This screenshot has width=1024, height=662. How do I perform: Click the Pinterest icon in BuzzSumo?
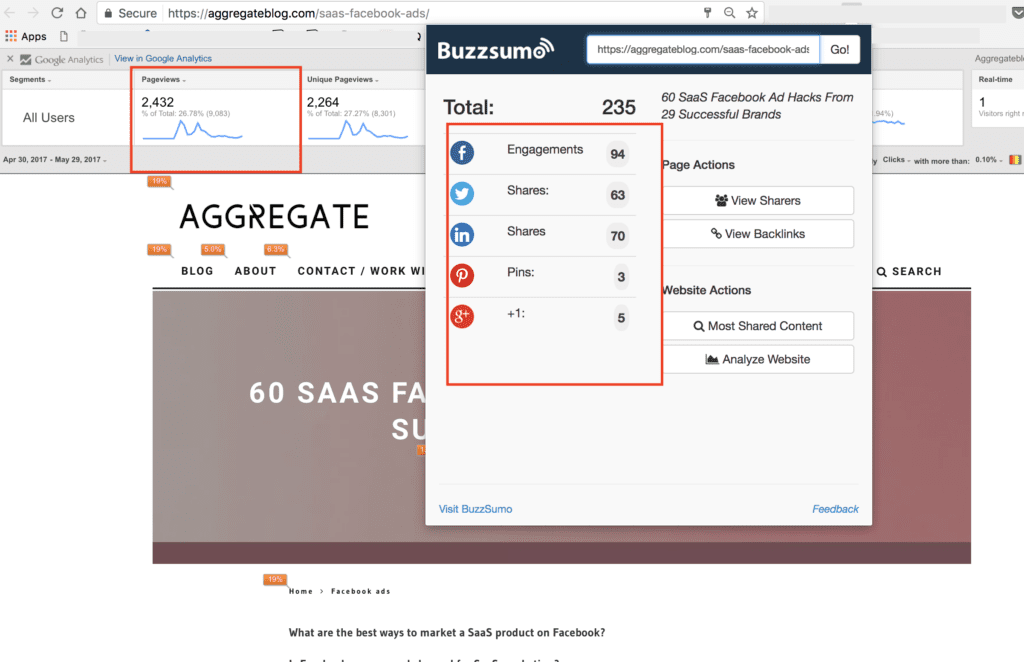click(x=462, y=276)
